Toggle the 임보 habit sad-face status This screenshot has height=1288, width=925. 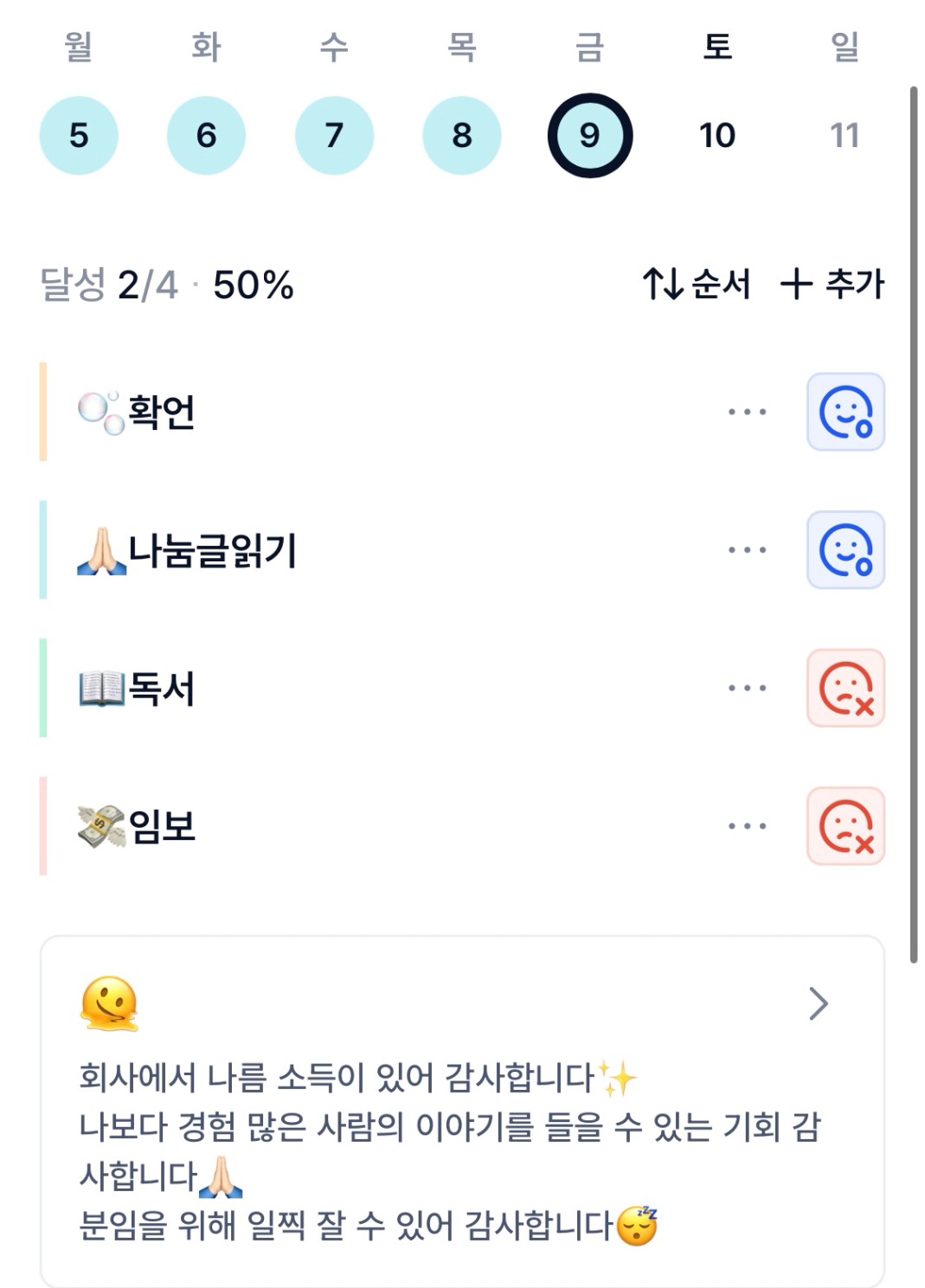tap(845, 826)
